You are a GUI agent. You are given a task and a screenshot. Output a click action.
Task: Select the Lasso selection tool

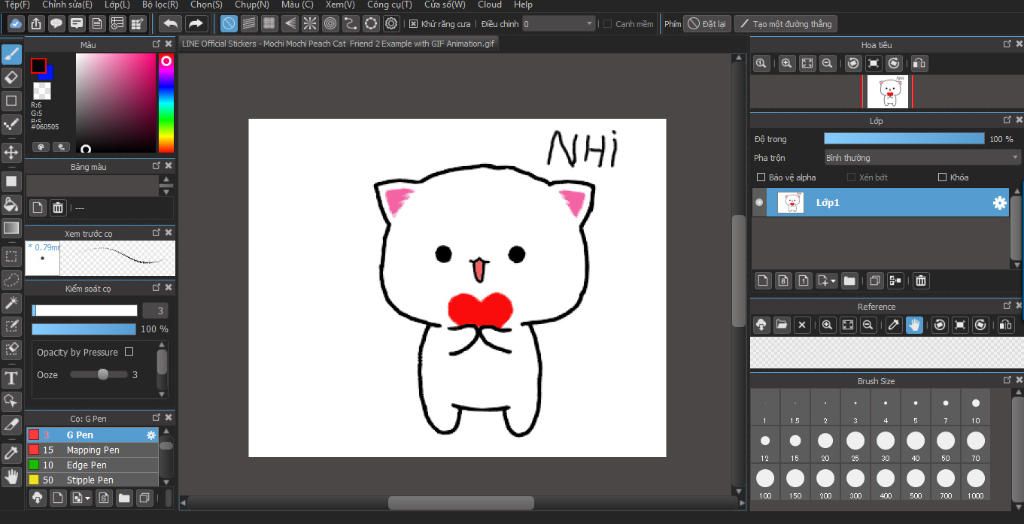pos(11,280)
